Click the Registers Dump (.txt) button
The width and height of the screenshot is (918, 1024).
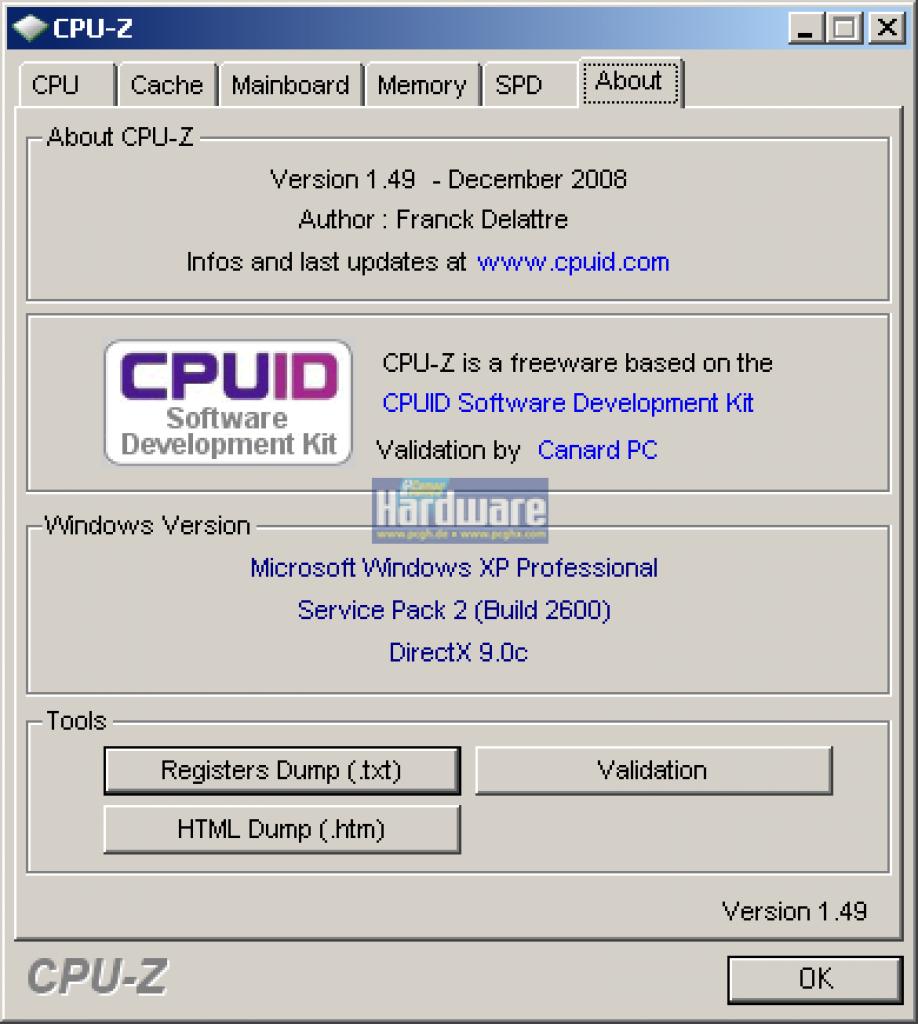(x=282, y=771)
